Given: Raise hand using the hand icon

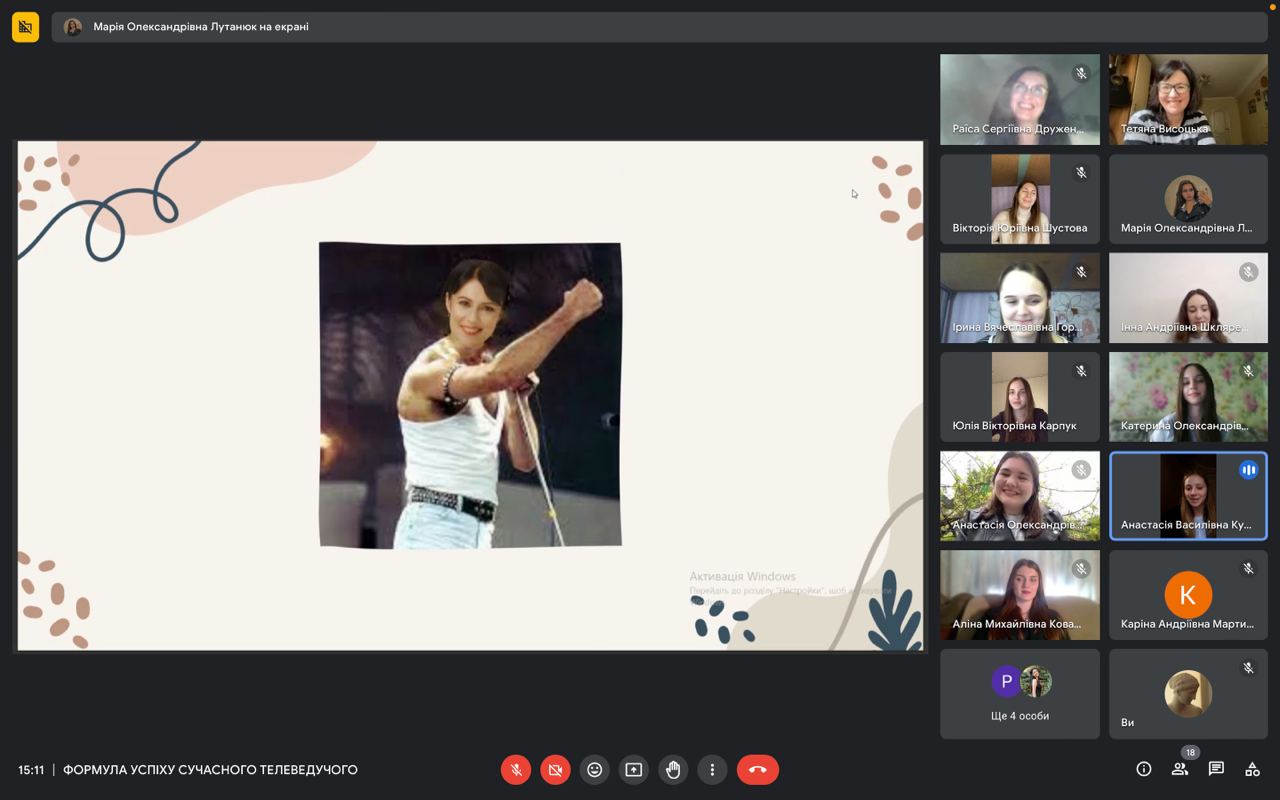Looking at the screenshot, I should 673,770.
